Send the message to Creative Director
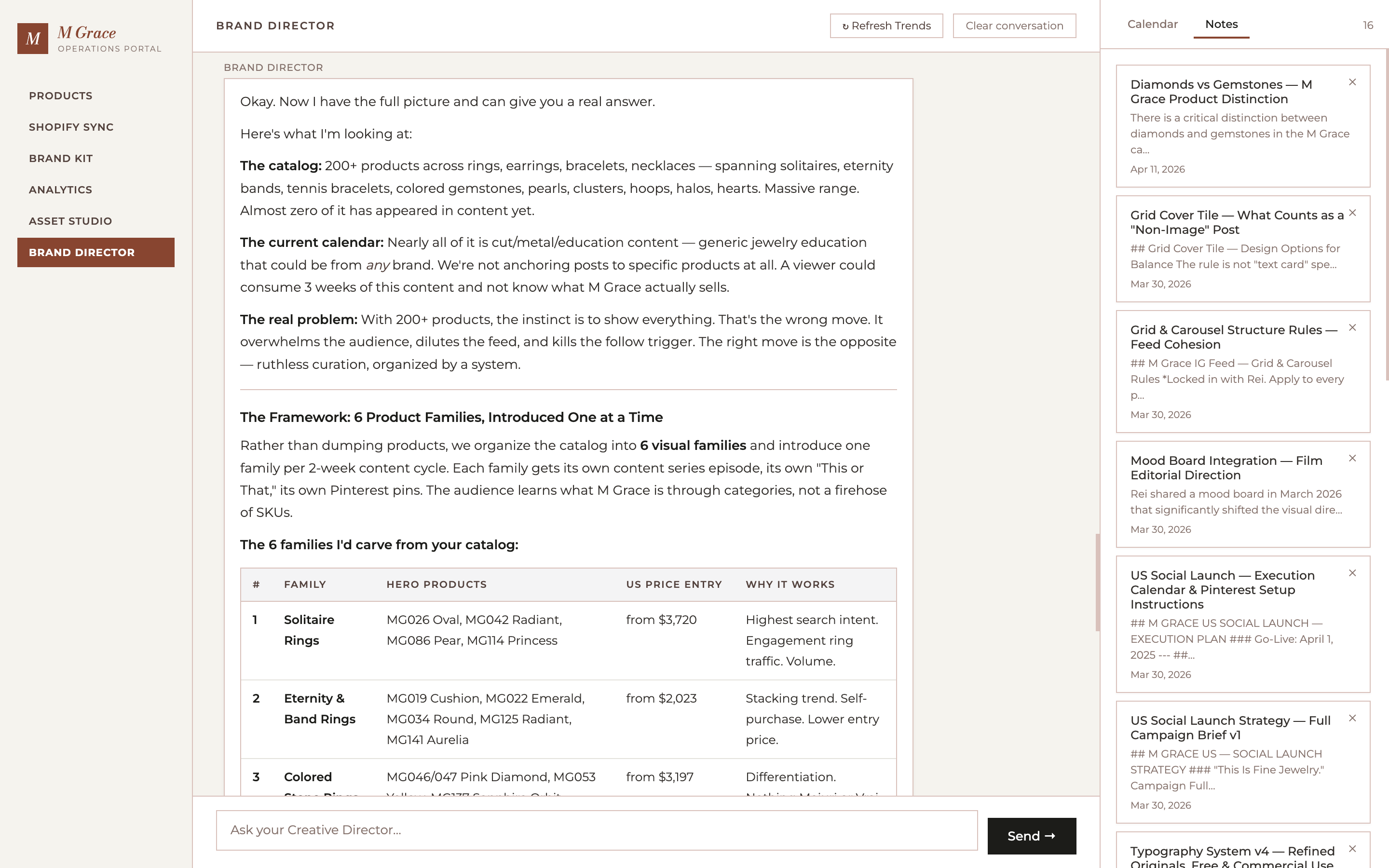1389x868 pixels. 1032,836
